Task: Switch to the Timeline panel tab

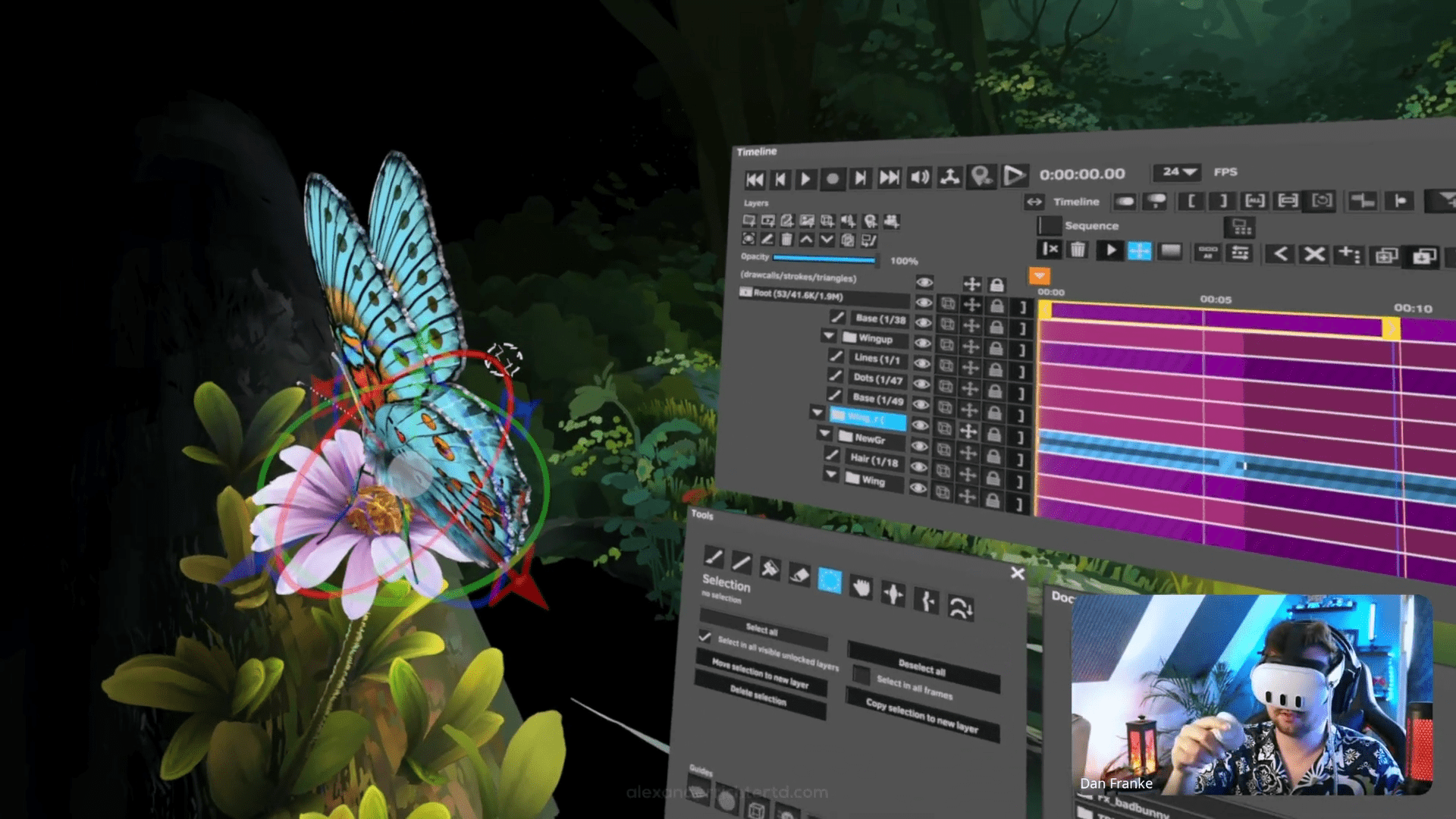Action: click(1076, 202)
